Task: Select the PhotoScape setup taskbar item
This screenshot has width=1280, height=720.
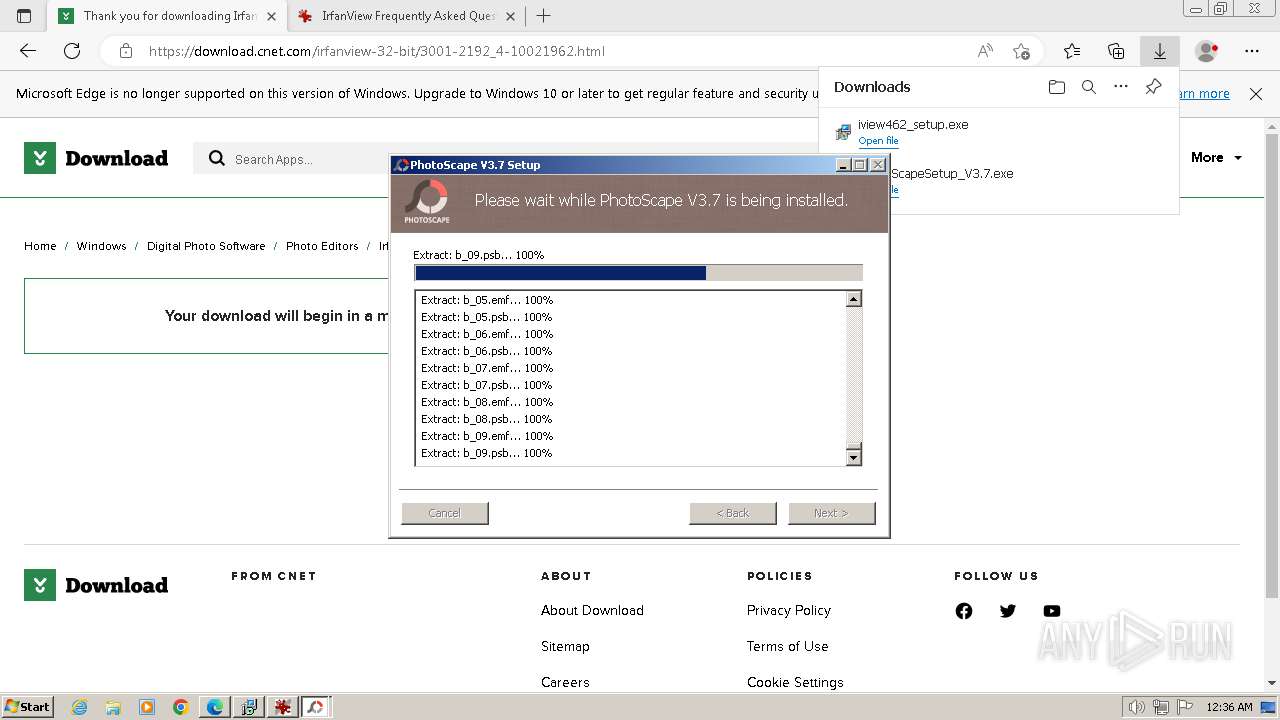Action: click(316, 707)
